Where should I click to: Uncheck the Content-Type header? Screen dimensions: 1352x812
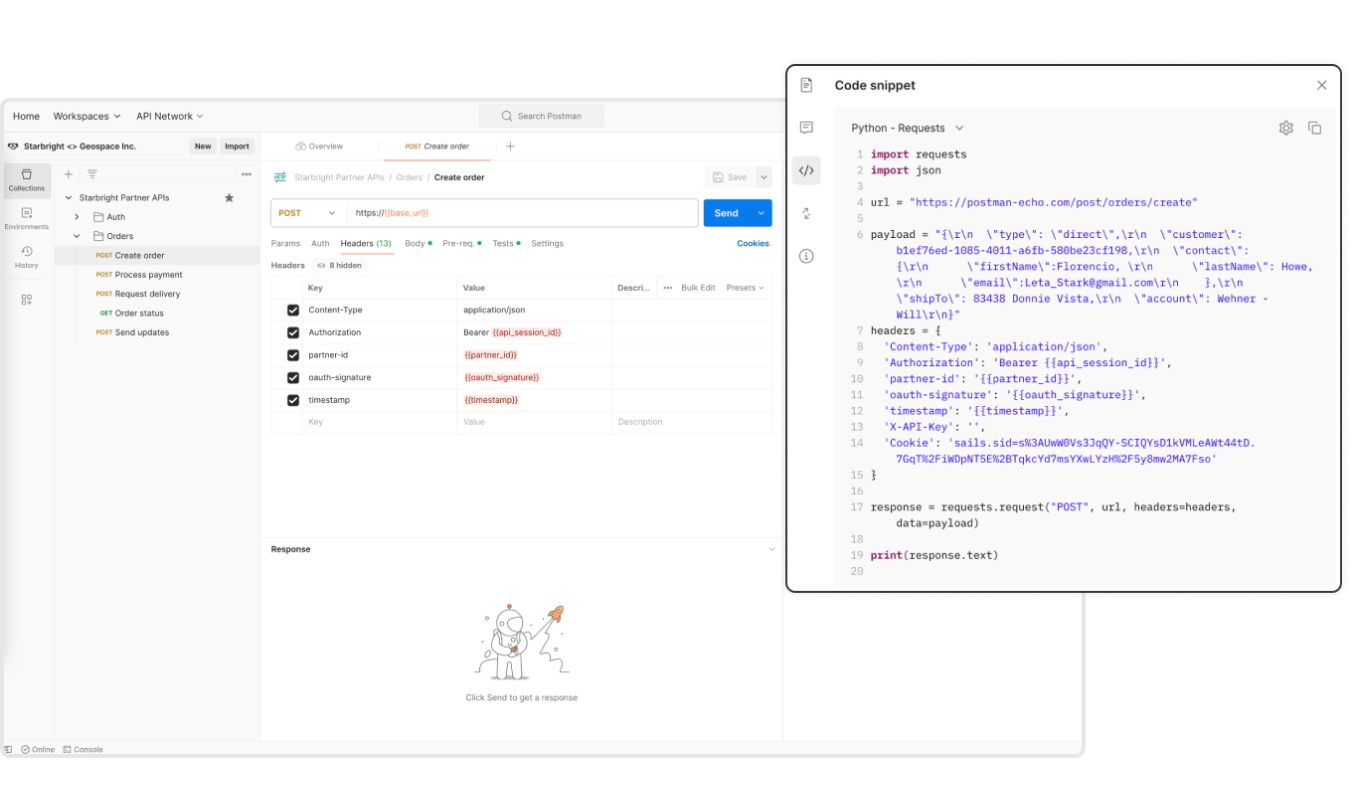click(293, 310)
